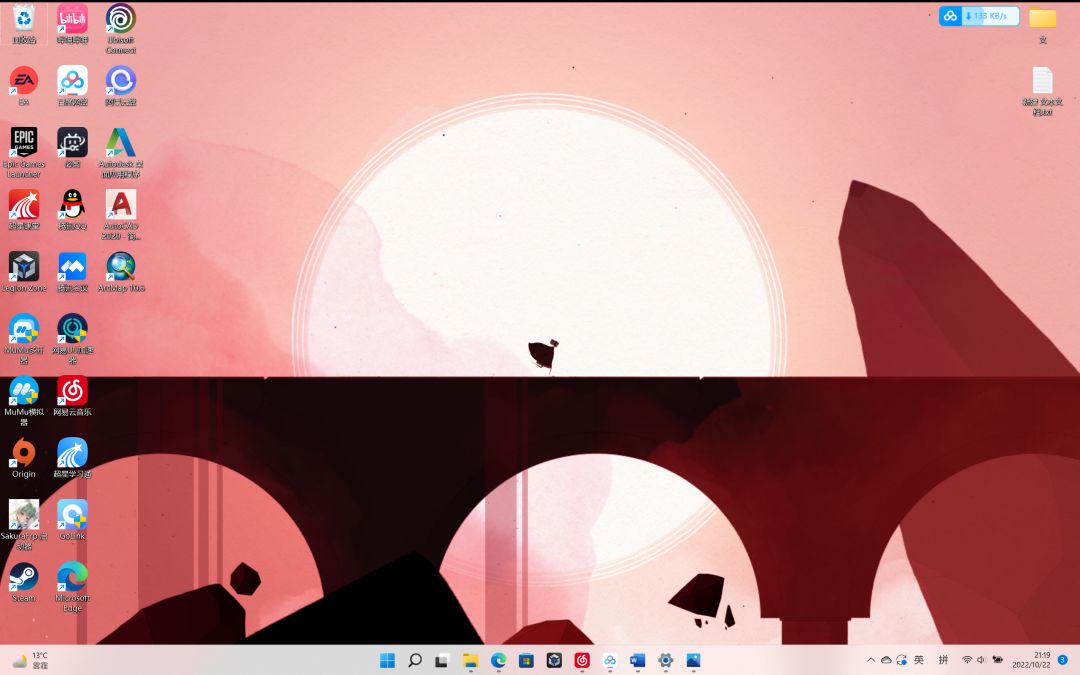
Task: Select the MuMu multi-instance desktop shortcut
Action: [24, 339]
